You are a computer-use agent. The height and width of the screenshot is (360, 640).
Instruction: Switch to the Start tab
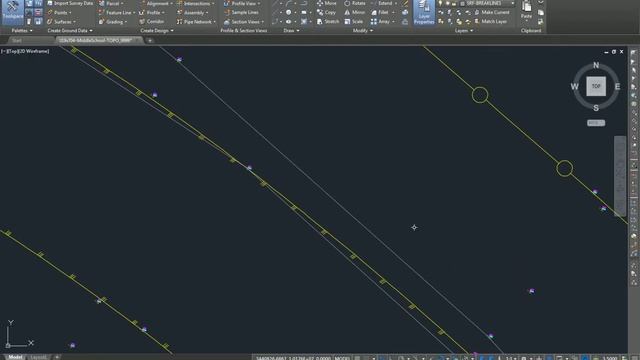pyautogui.click(x=17, y=40)
